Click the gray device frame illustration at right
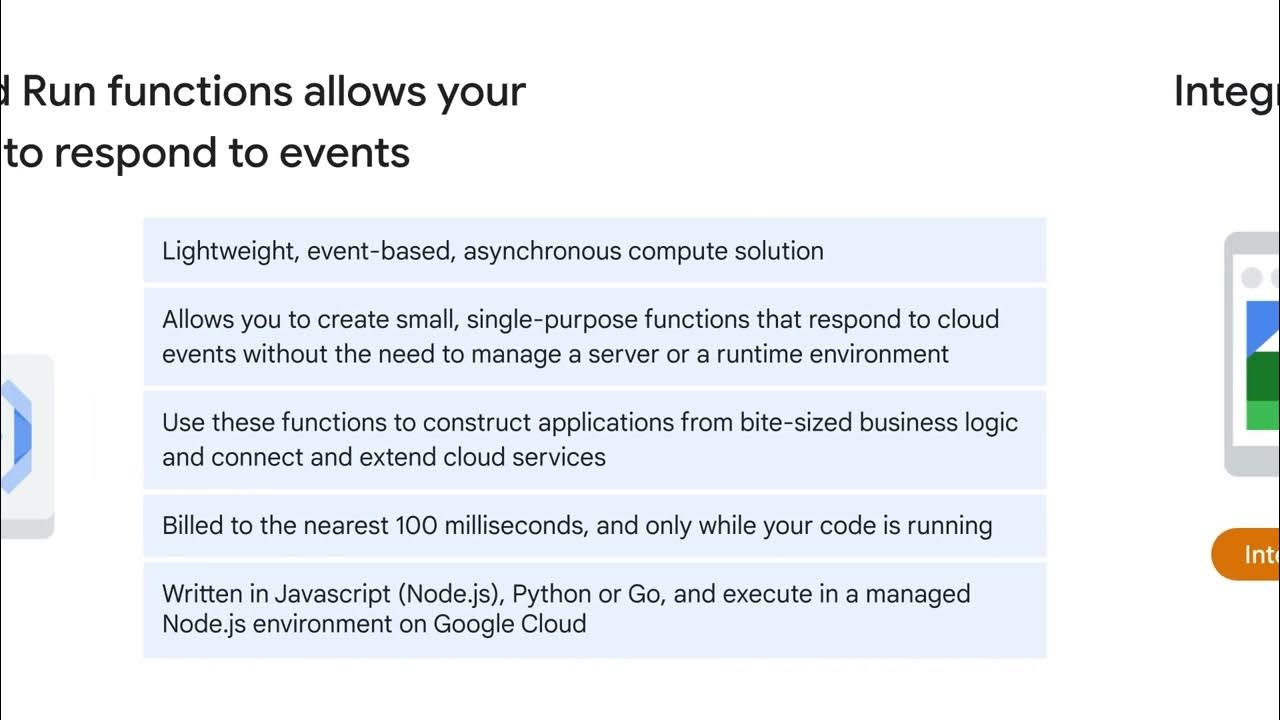 coord(1252,354)
